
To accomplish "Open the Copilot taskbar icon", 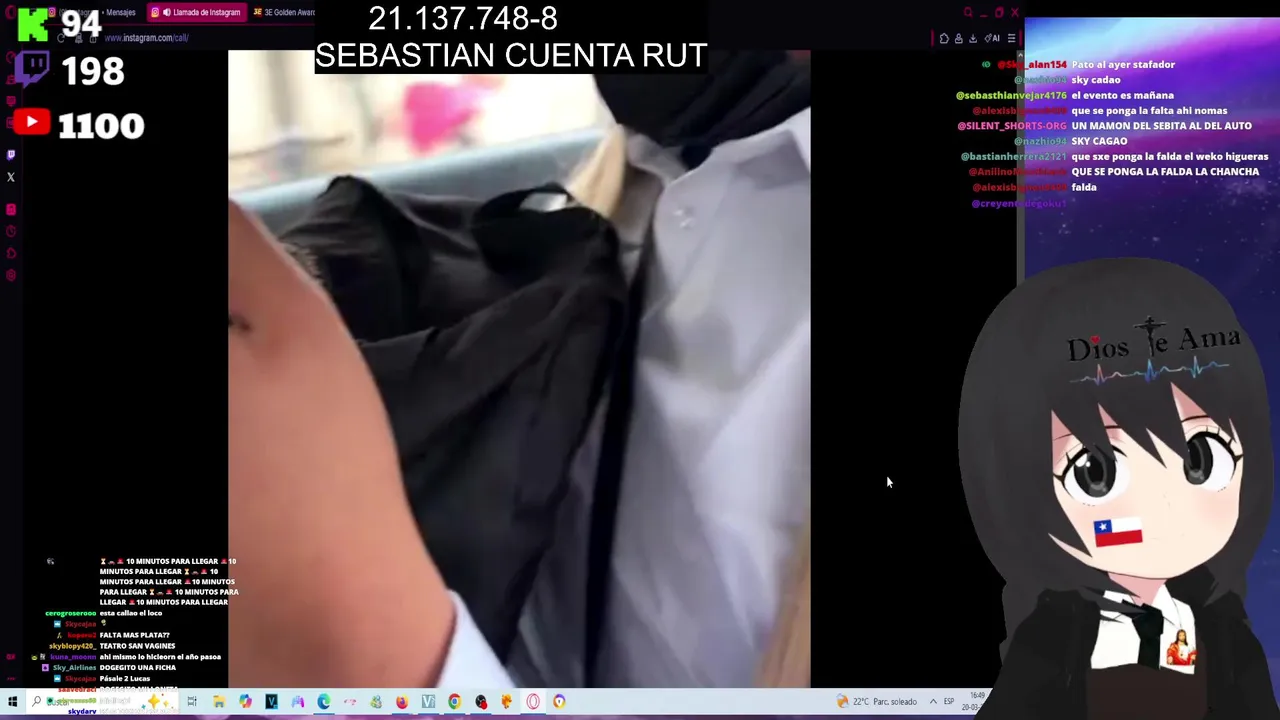I will click(245, 701).
